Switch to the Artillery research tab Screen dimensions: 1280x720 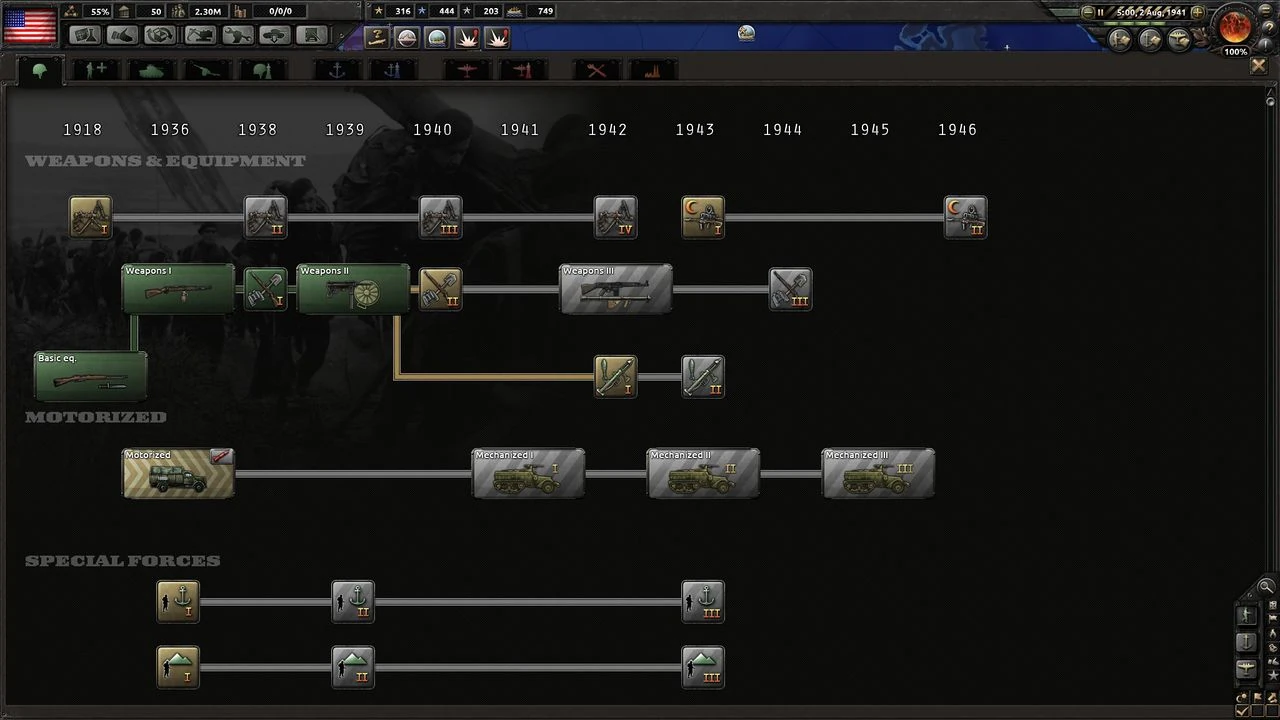click(x=208, y=70)
